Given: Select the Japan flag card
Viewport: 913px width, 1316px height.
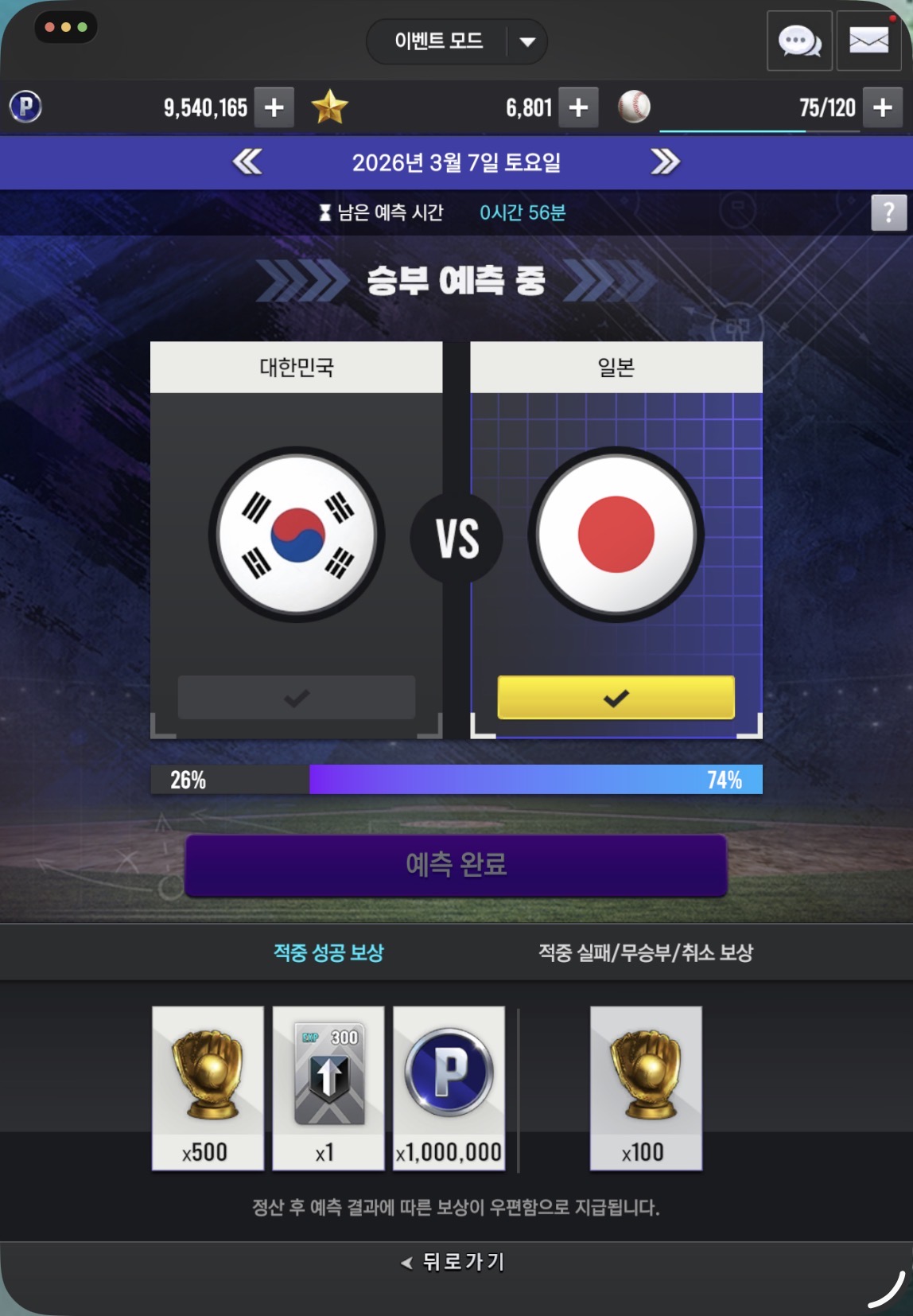Looking at the screenshot, I should pyautogui.click(x=616, y=540).
